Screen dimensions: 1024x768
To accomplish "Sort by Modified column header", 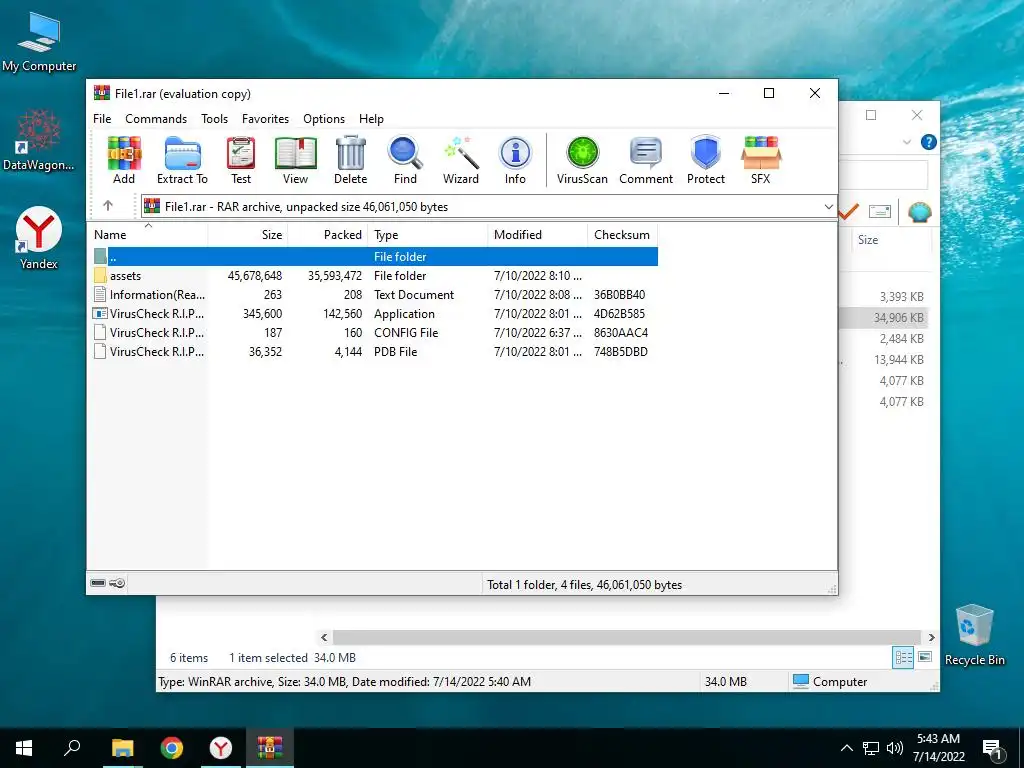I will pos(537,234).
